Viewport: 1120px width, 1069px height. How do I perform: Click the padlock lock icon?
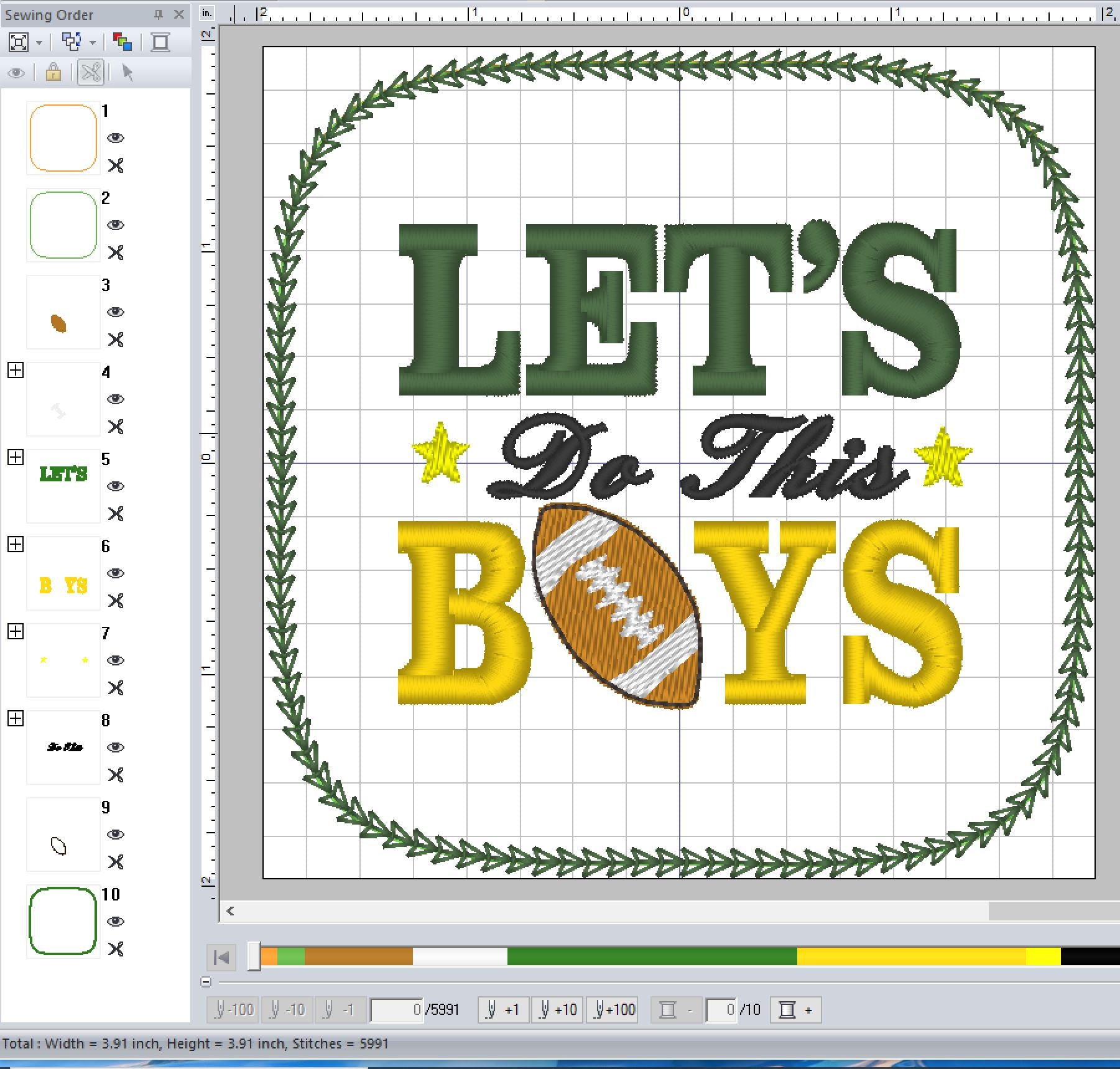[x=53, y=73]
